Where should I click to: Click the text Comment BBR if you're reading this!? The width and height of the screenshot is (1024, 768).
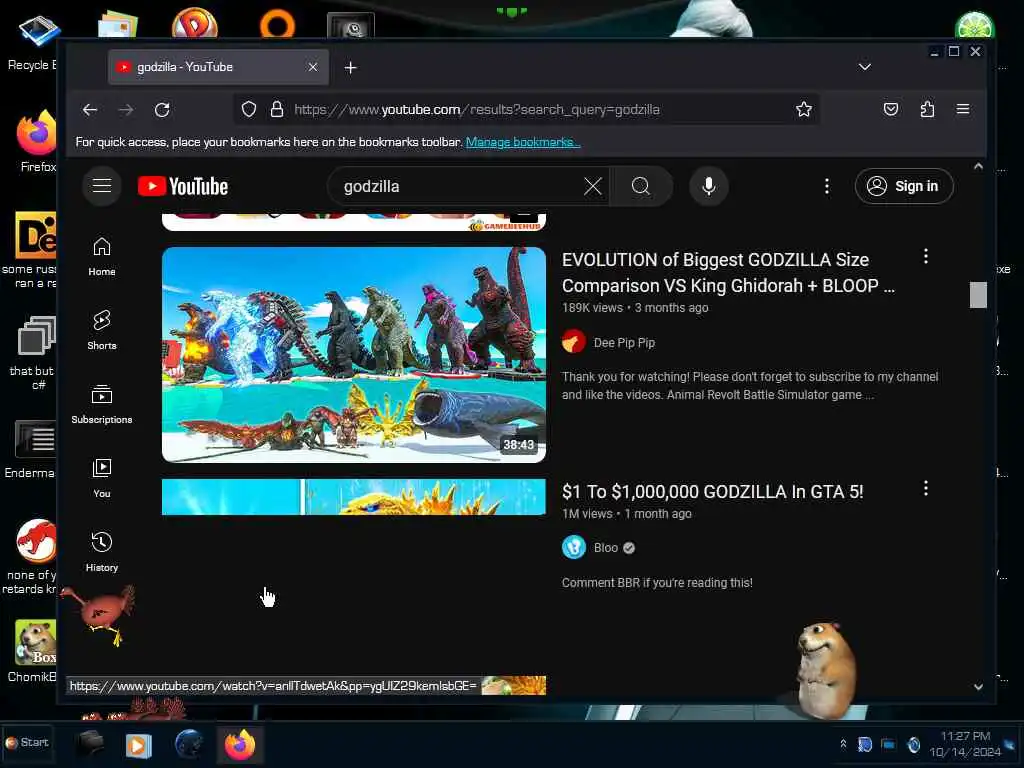tap(657, 583)
